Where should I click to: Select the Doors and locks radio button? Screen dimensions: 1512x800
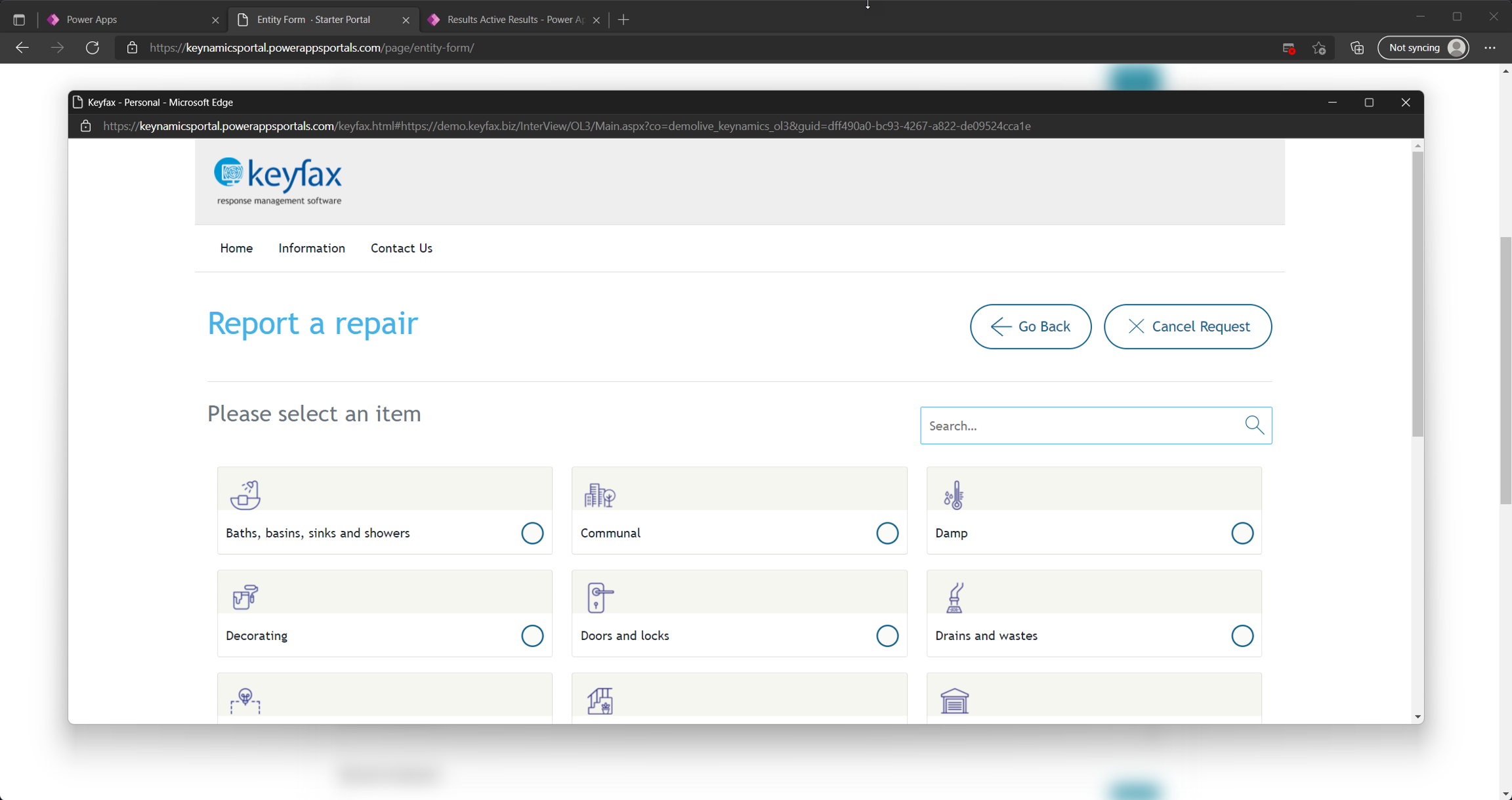[x=887, y=635]
